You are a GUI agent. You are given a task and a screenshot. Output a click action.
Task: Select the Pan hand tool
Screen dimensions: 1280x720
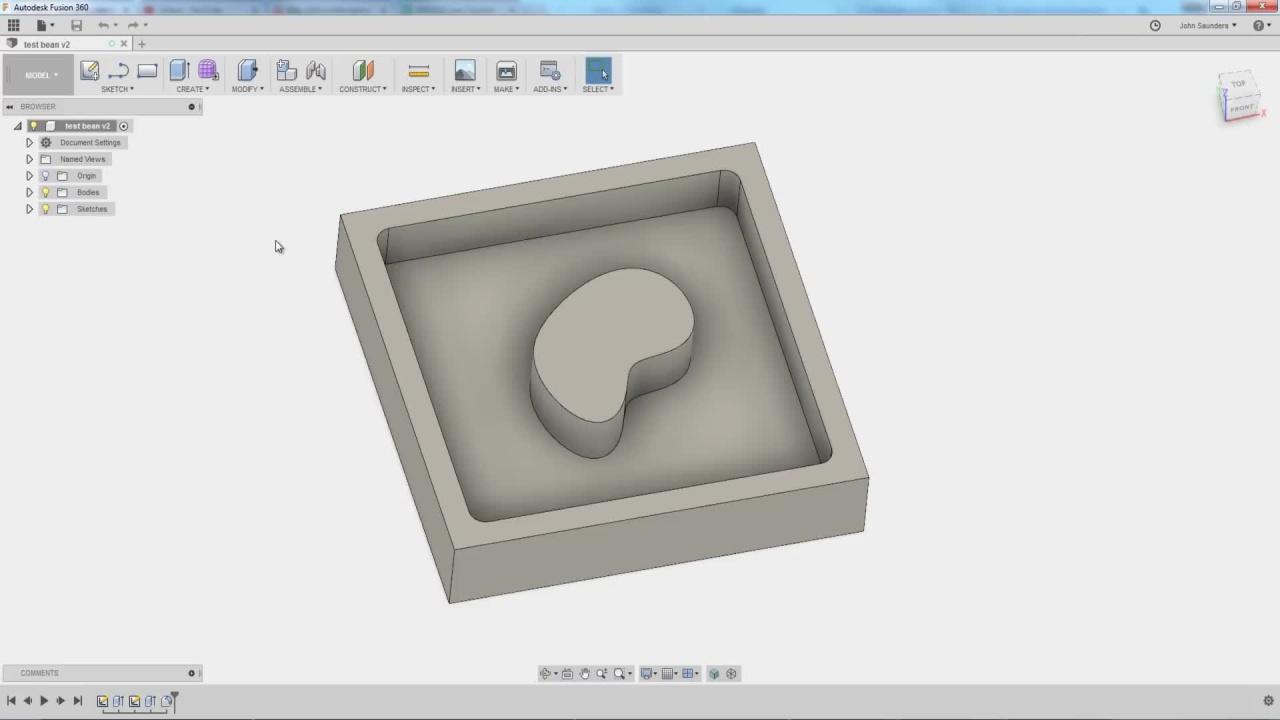(x=585, y=674)
